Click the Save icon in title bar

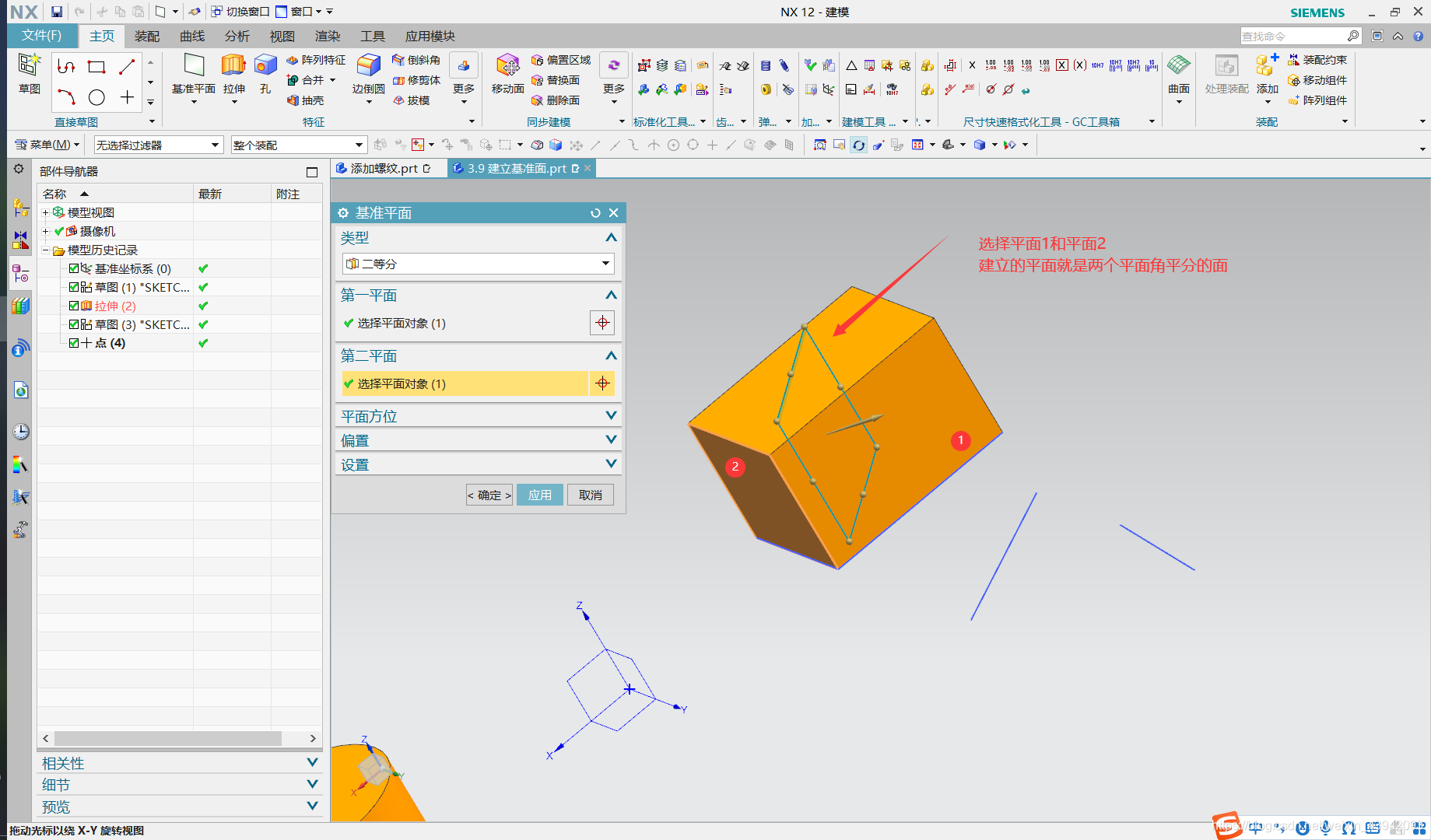pyautogui.click(x=57, y=12)
